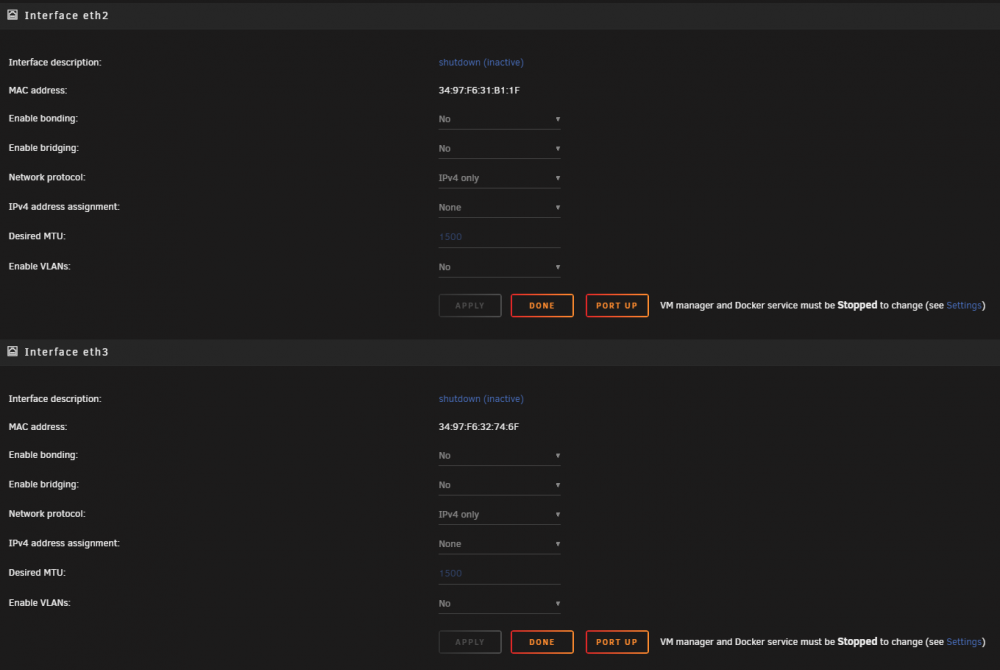Click eth2 'Enable bonding:' label

tap(43, 119)
